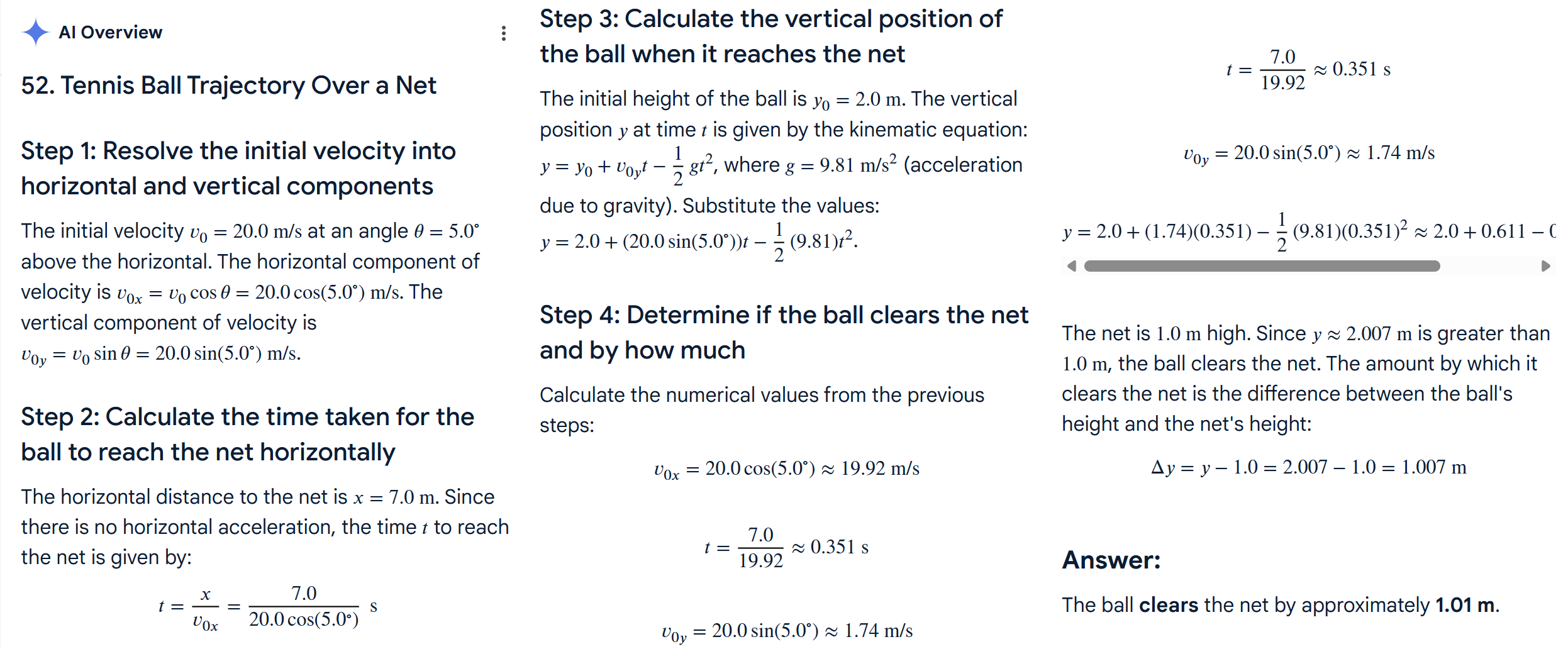Click the Δy = 2.007 − 1.0 equation
This screenshot has width=1568, height=649.
[x=1308, y=467]
